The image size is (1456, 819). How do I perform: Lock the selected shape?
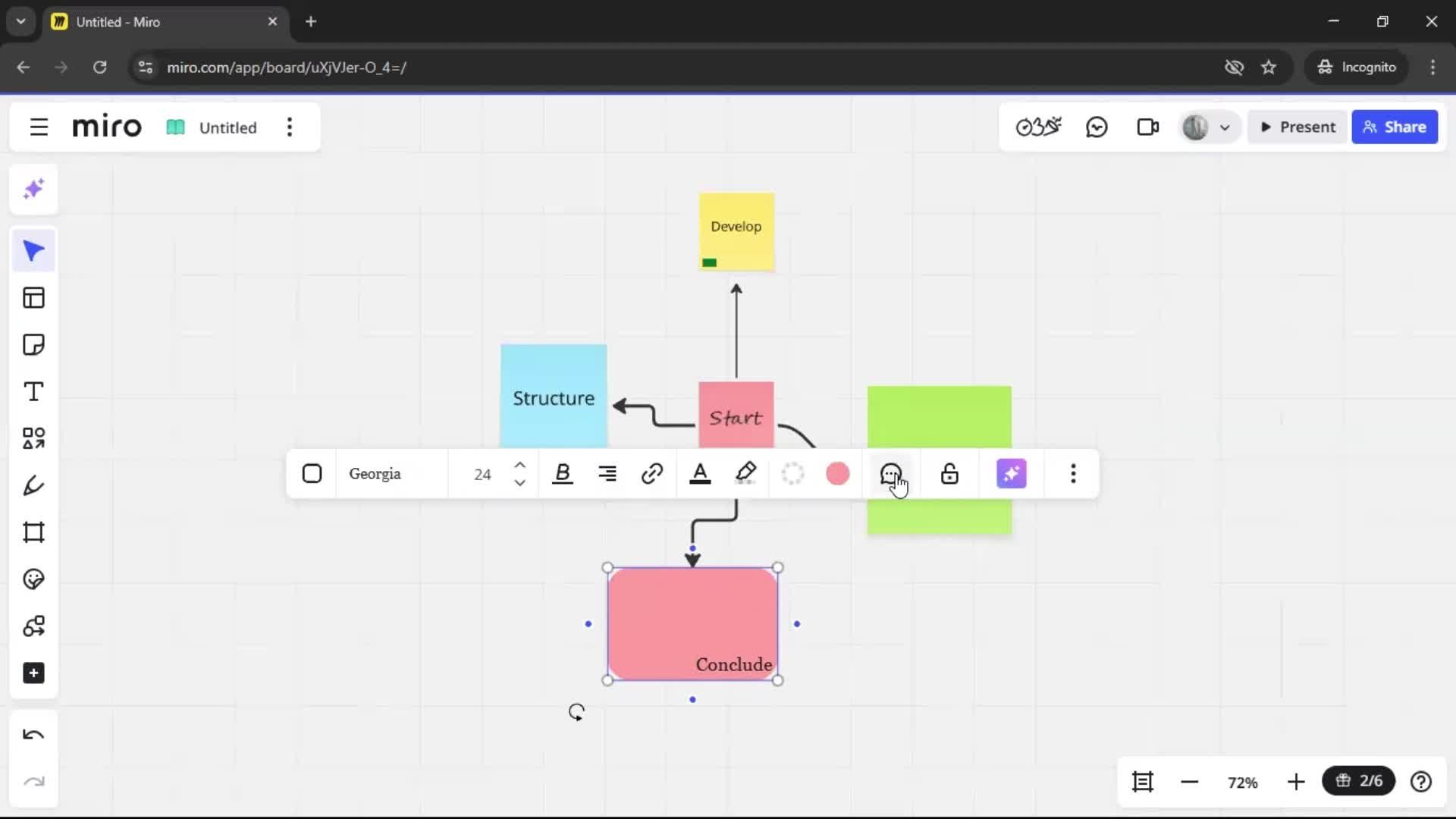949,474
